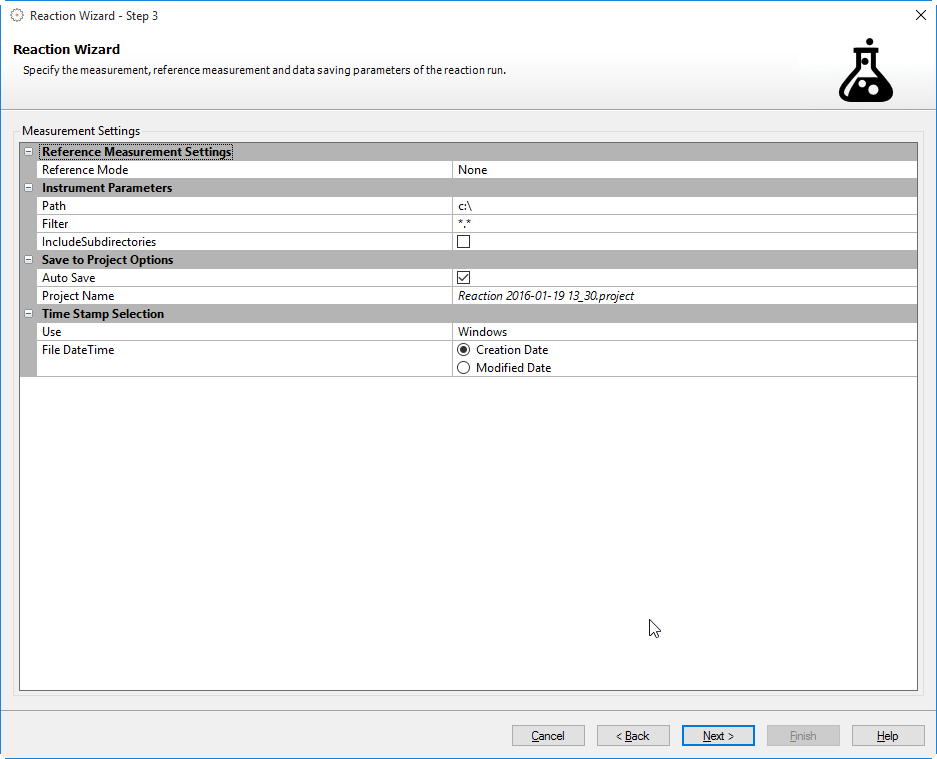Enable the IncludeSubdirectories checkbox
Image resolution: width=937 pixels, height=759 pixels.
point(463,242)
